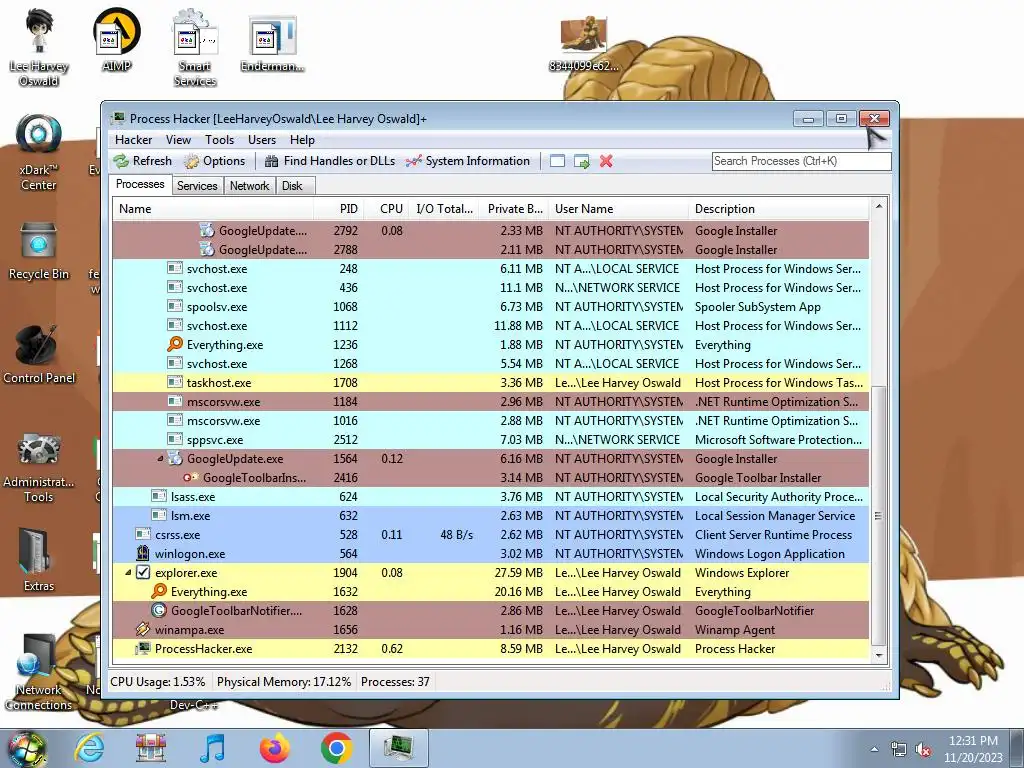Collapse the GoogleUpdate.exe PID 1564 tree
The image size is (1024, 768).
pyautogui.click(x=160, y=458)
